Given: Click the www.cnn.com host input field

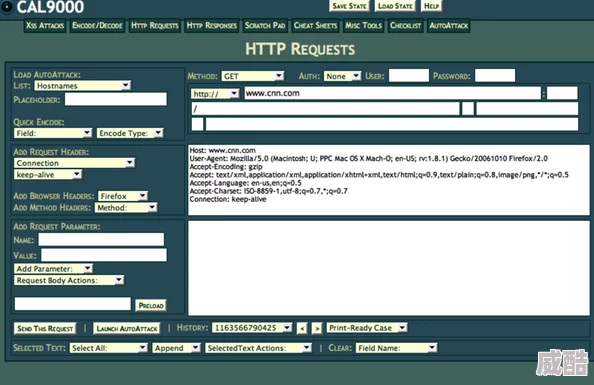Looking at the screenshot, I should tap(392, 93).
